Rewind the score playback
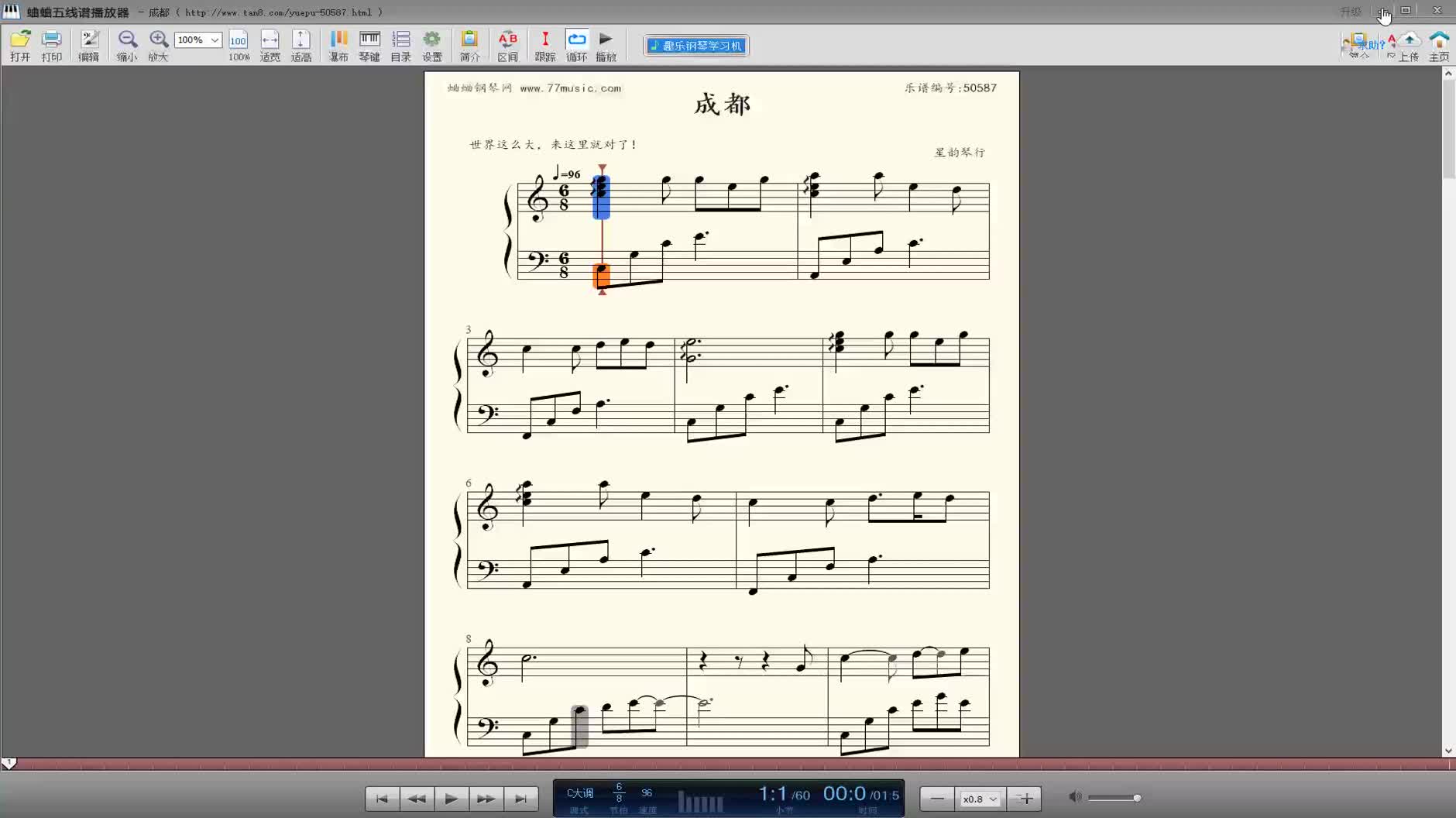The height and width of the screenshot is (818, 1456). [417, 799]
